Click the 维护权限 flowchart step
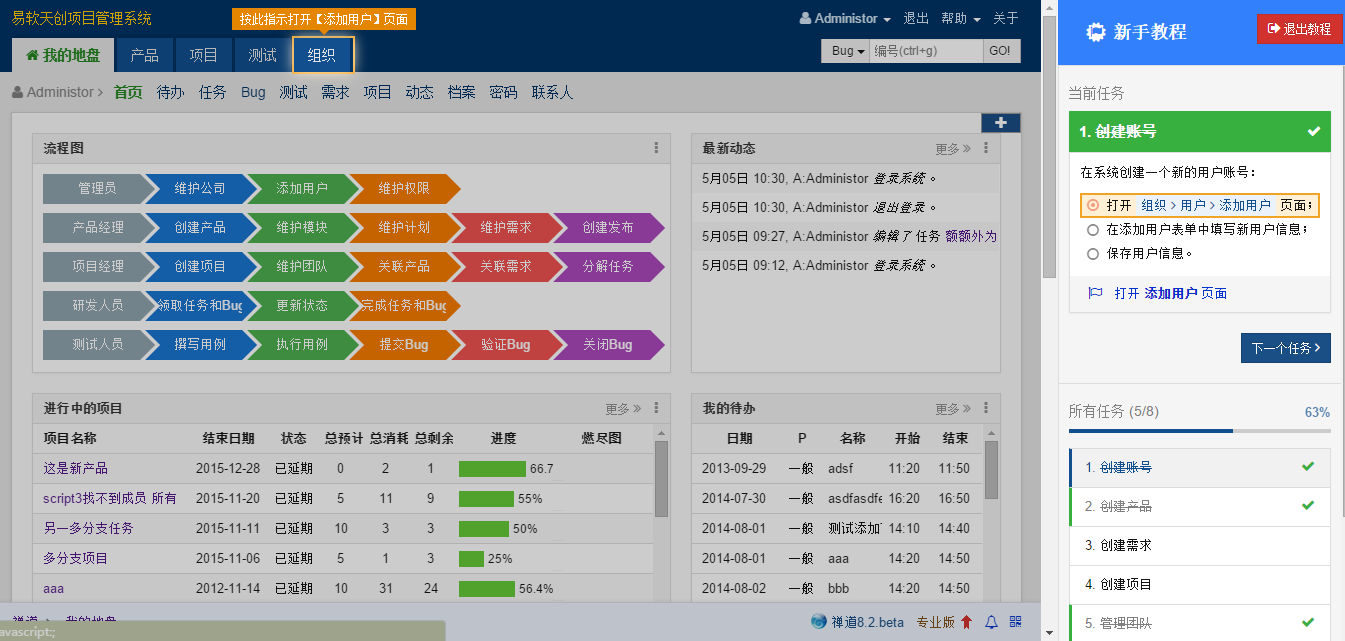 pos(404,188)
